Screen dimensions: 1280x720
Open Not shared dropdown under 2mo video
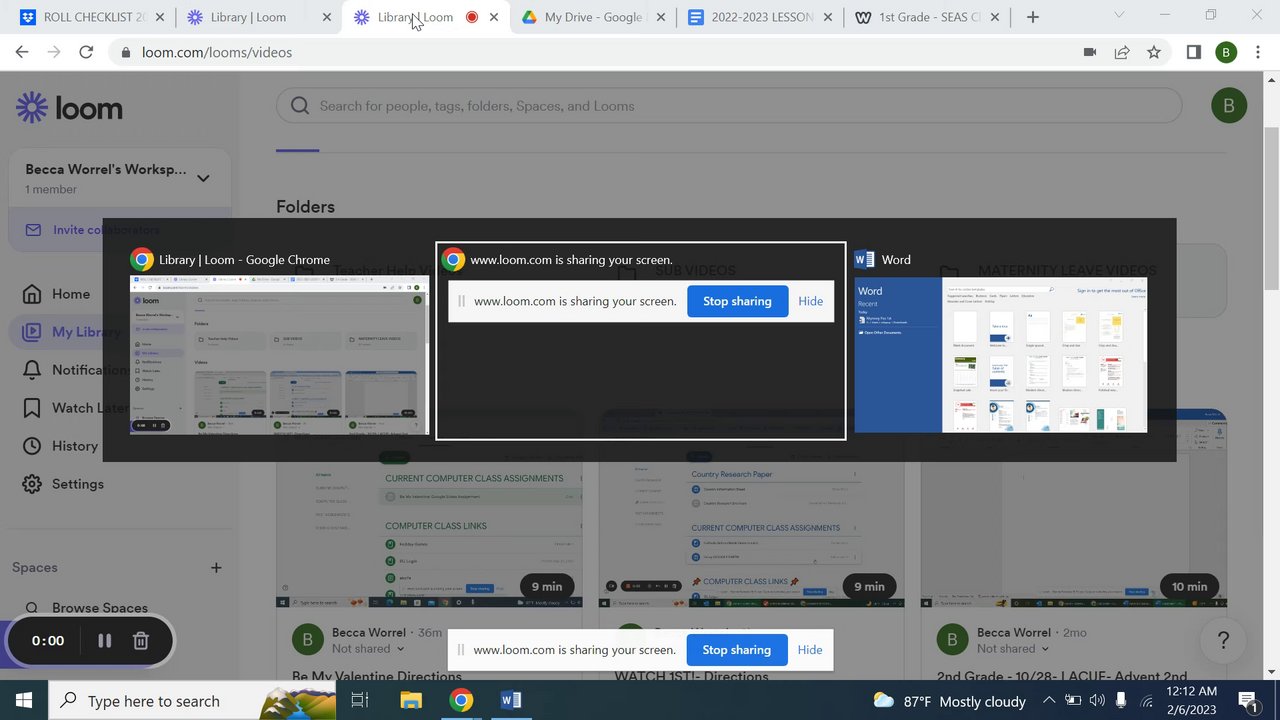pos(1013,649)
